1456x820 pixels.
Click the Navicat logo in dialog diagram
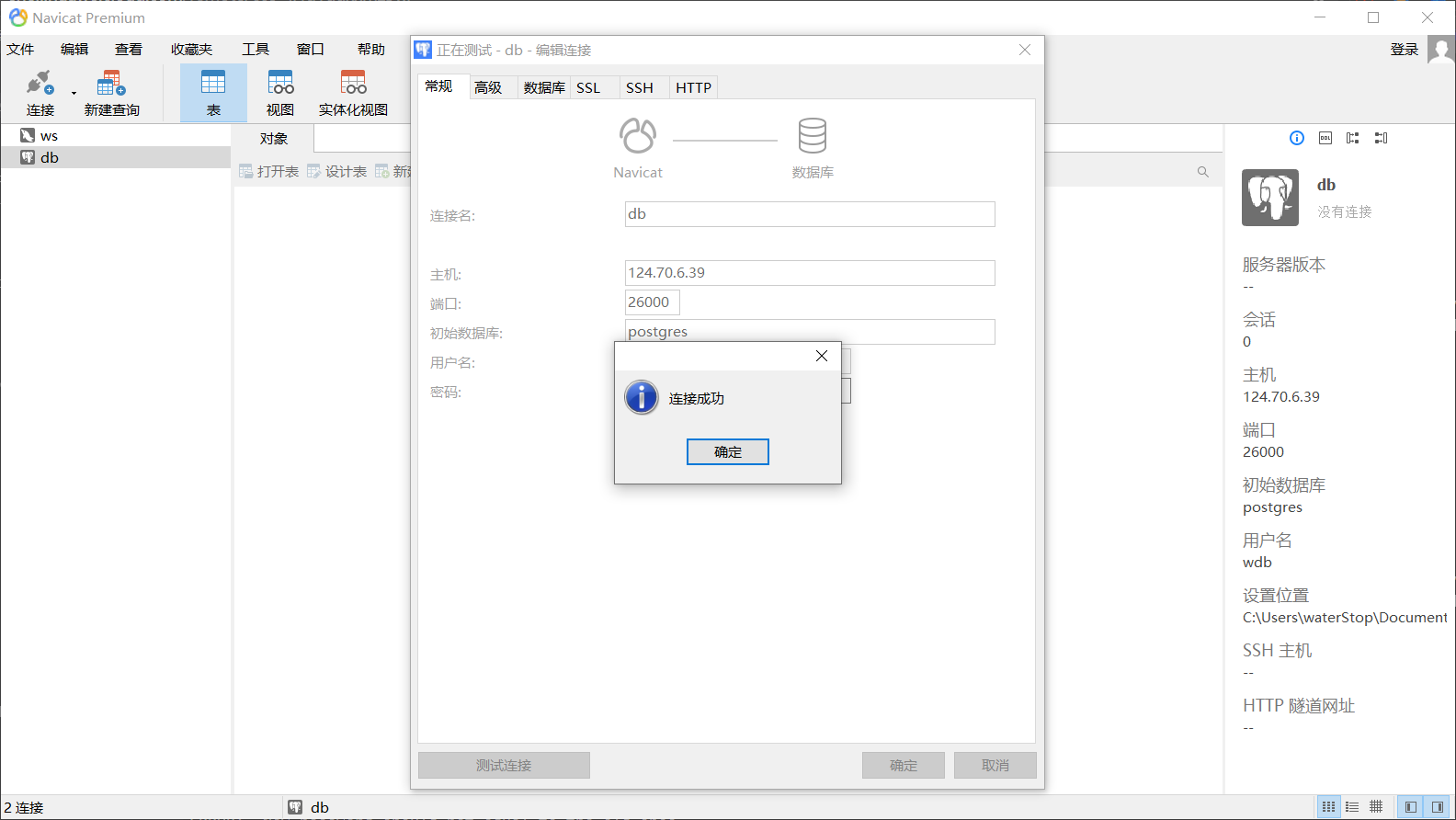click(638, 135)
